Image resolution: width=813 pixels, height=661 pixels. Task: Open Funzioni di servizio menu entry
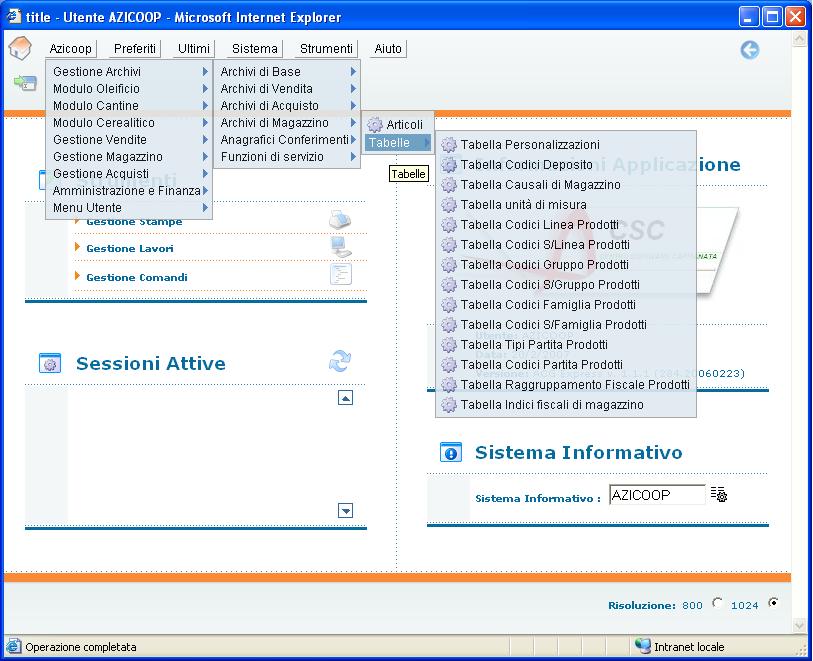pos(287,157)
